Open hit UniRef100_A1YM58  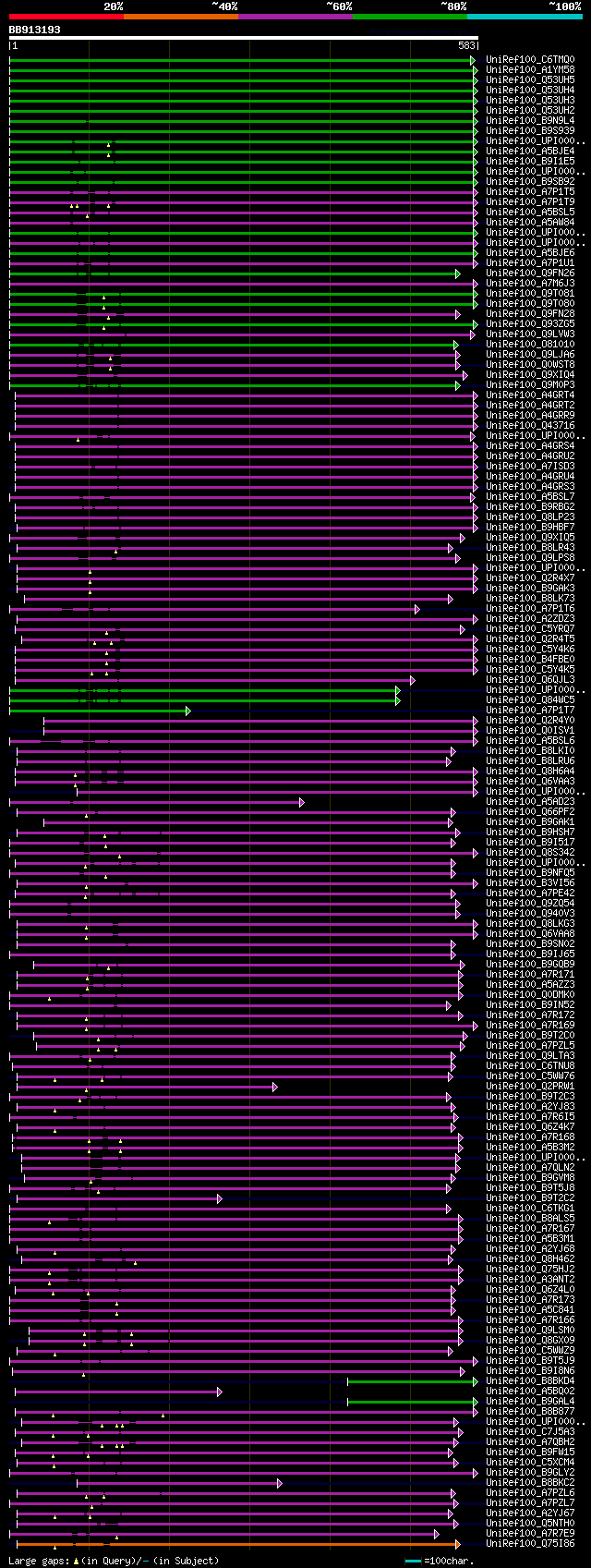point(530,70)
